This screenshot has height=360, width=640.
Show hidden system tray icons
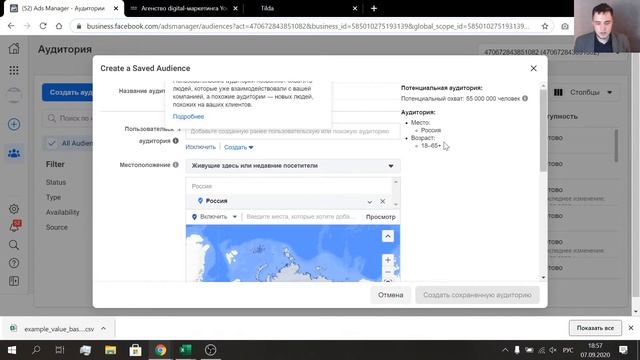coord(505,350)
